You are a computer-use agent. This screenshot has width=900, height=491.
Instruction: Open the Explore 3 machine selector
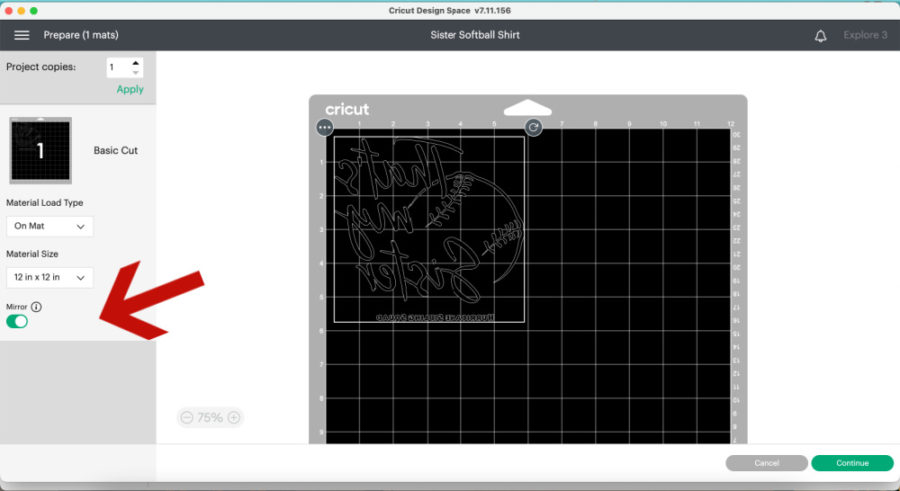pos(865,35)
